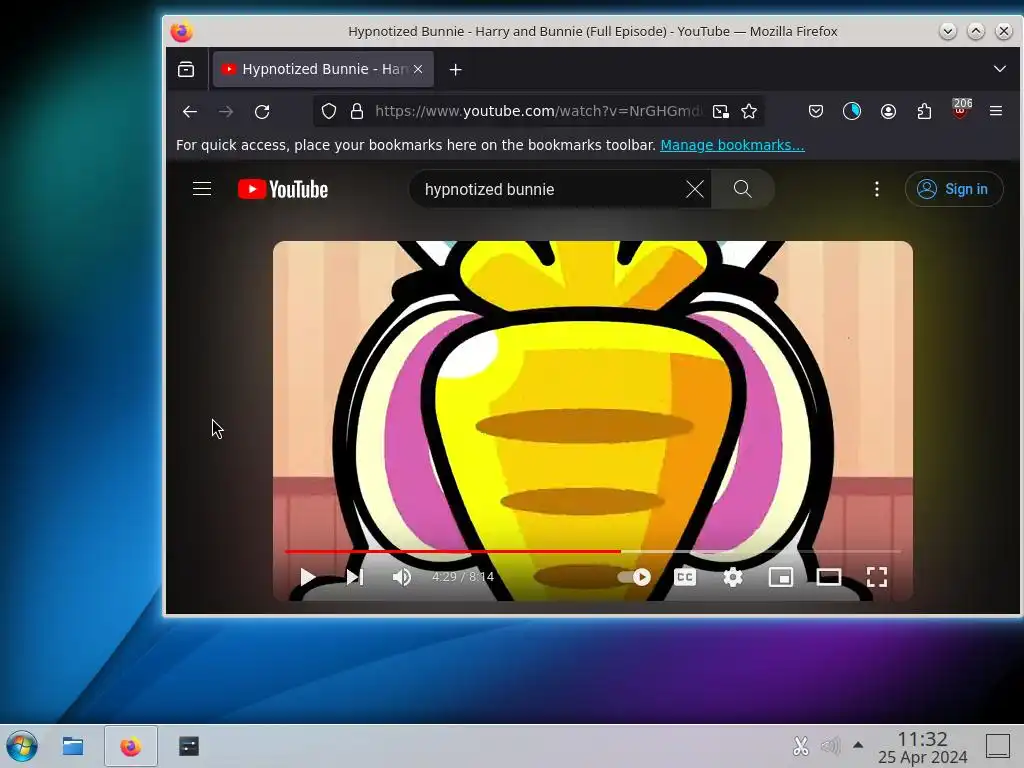Open uBlock Origin icon showing 206
This screenshot has width=1024, height=768.
pyautogui.click(x=960, y=109)
